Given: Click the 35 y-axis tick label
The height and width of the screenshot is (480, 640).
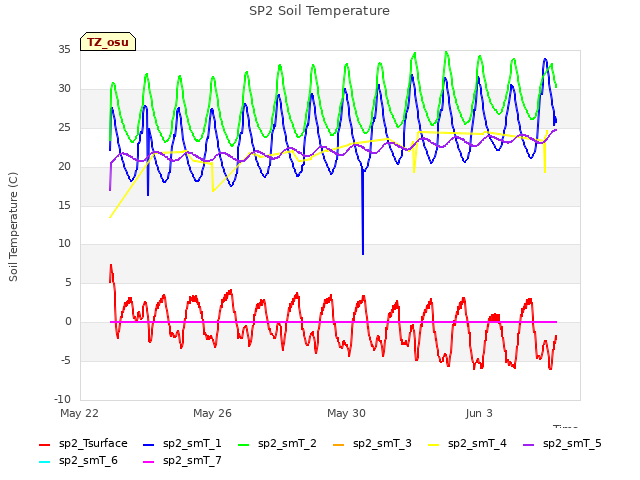Looking at the screenshot, I should 64,50.
